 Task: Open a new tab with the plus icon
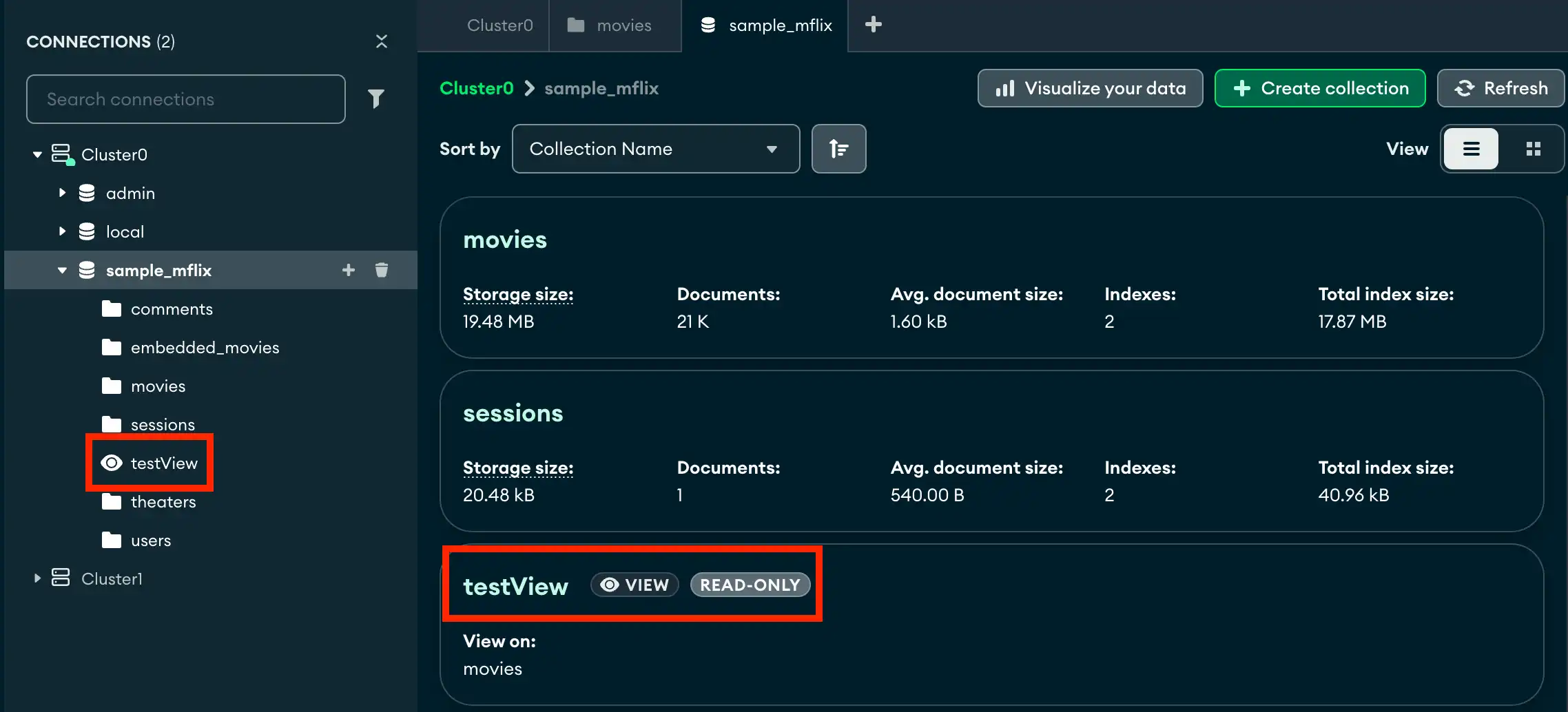[873, 25]
